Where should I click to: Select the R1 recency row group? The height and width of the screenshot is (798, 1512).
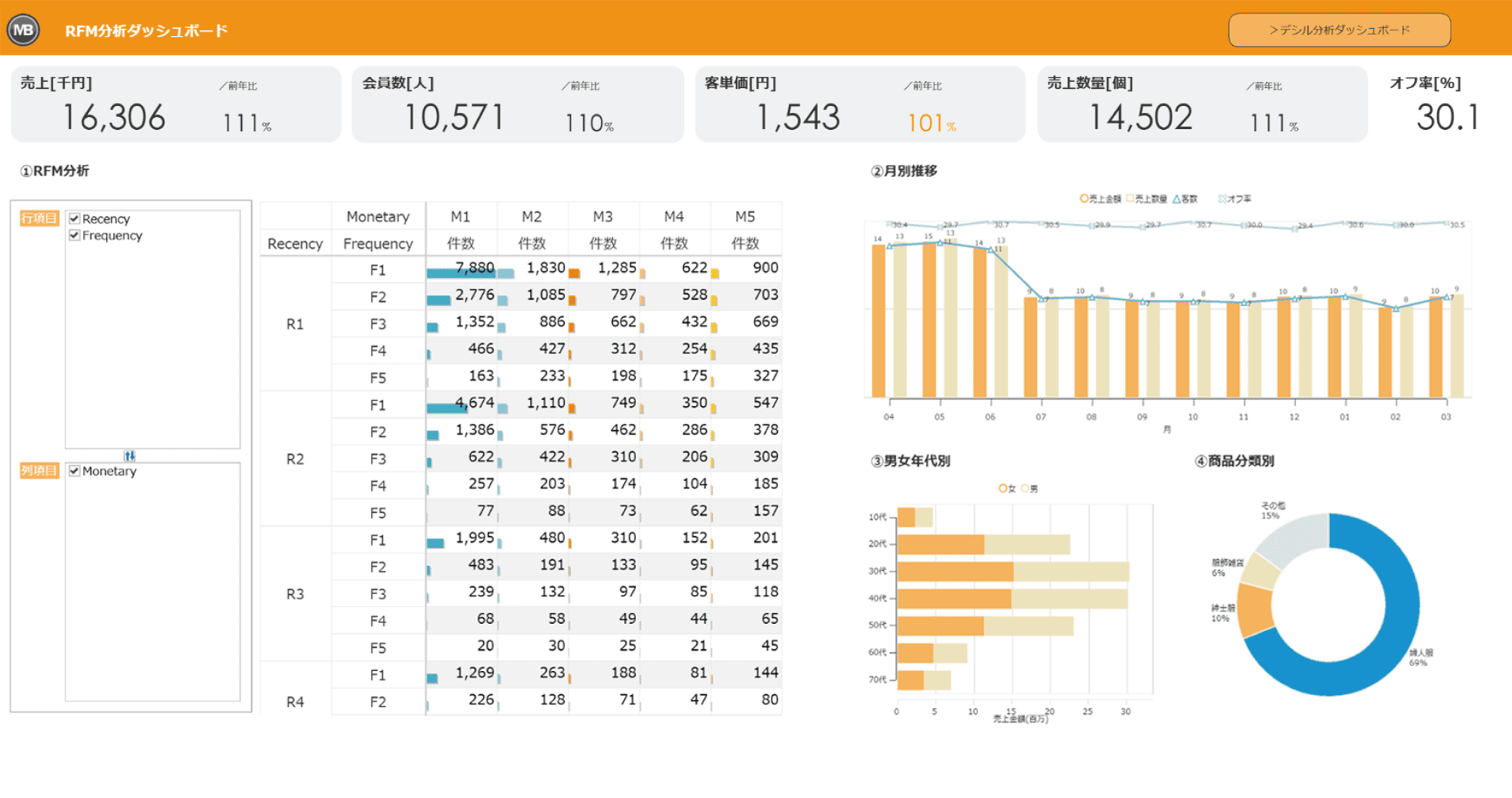295,324
